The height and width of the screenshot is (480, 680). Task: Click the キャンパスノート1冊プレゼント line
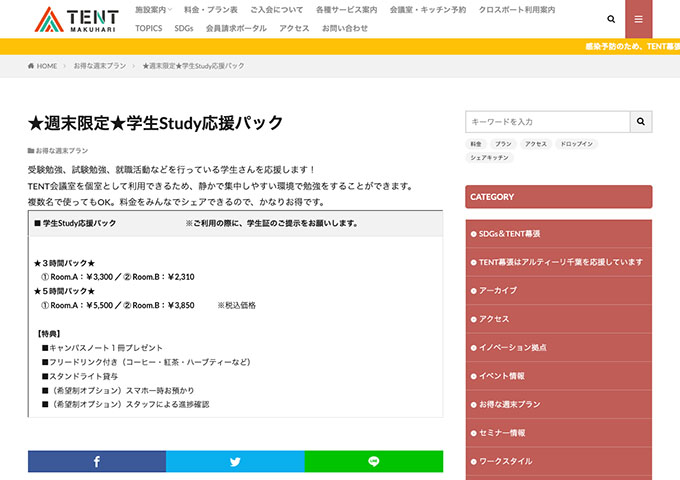102,348
